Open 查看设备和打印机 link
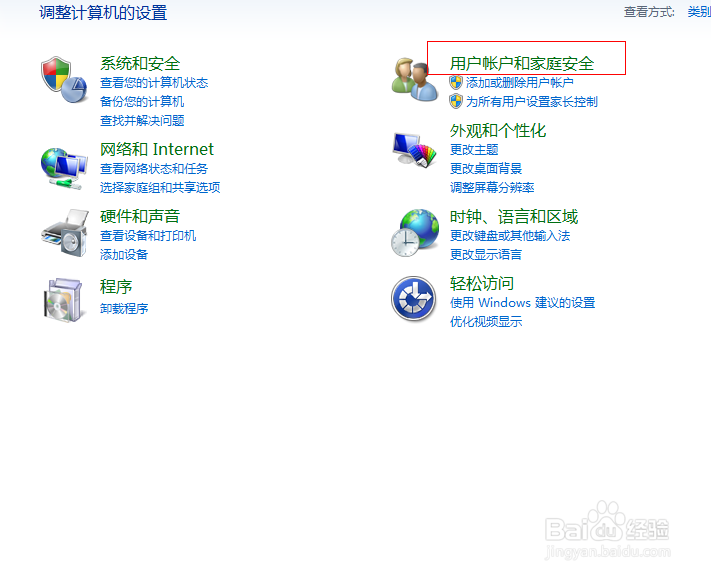 click(148, 236)
